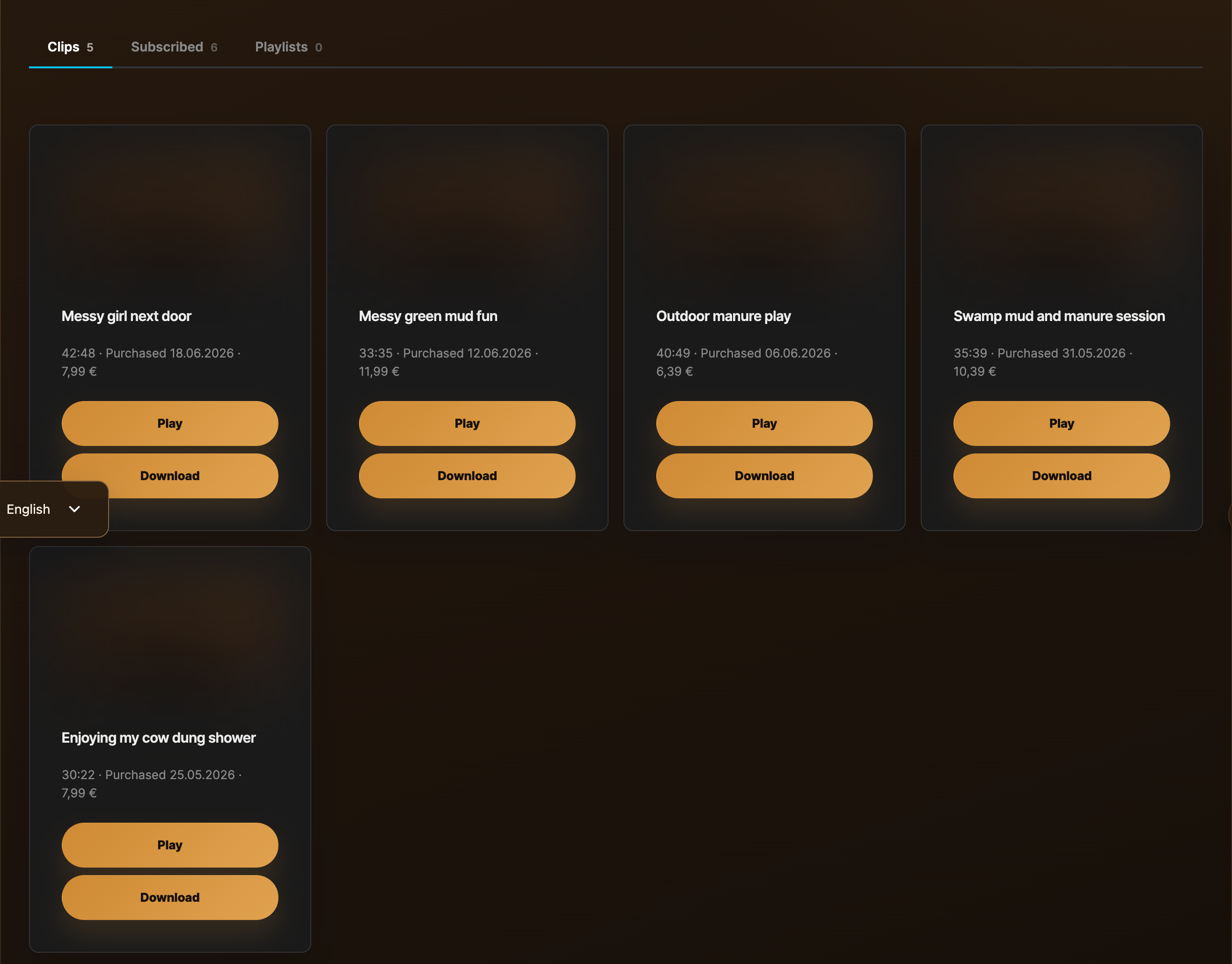Play the Enjoying my cow dung shower clip
The image size is (1232, 964).
tap(170, 845)
